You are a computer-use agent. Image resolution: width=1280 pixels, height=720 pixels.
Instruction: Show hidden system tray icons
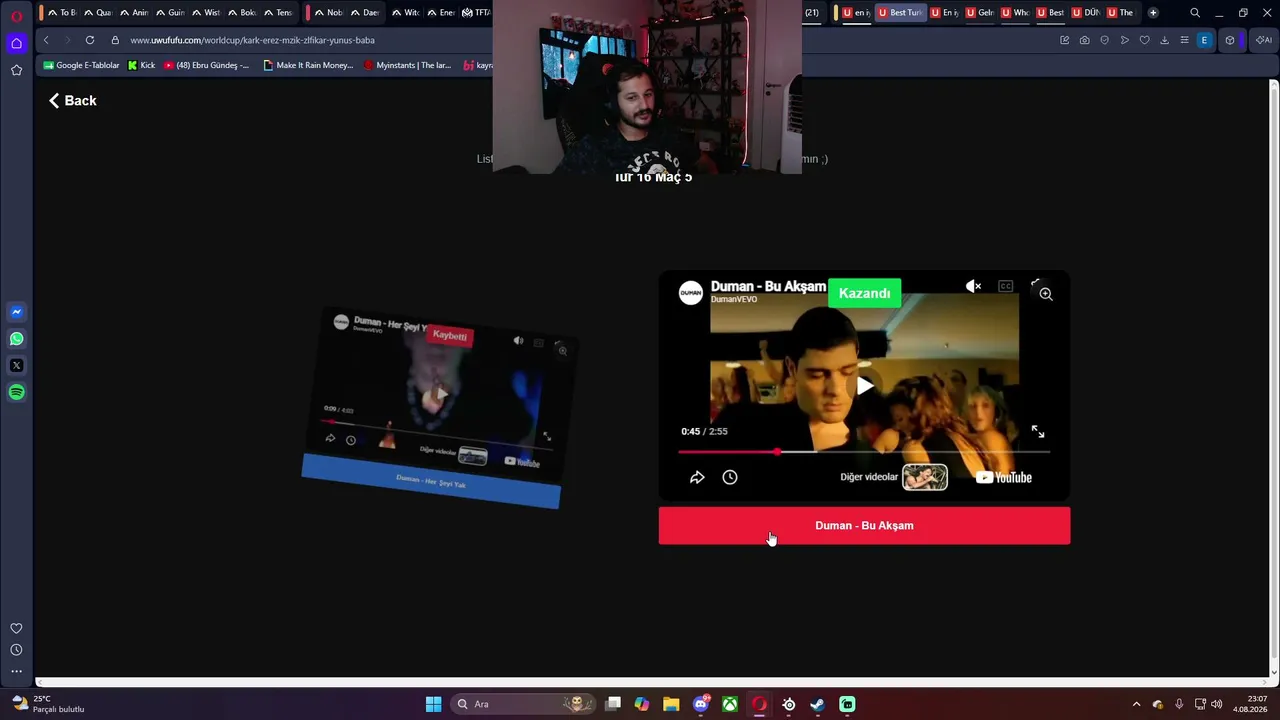coord(1136,704)
